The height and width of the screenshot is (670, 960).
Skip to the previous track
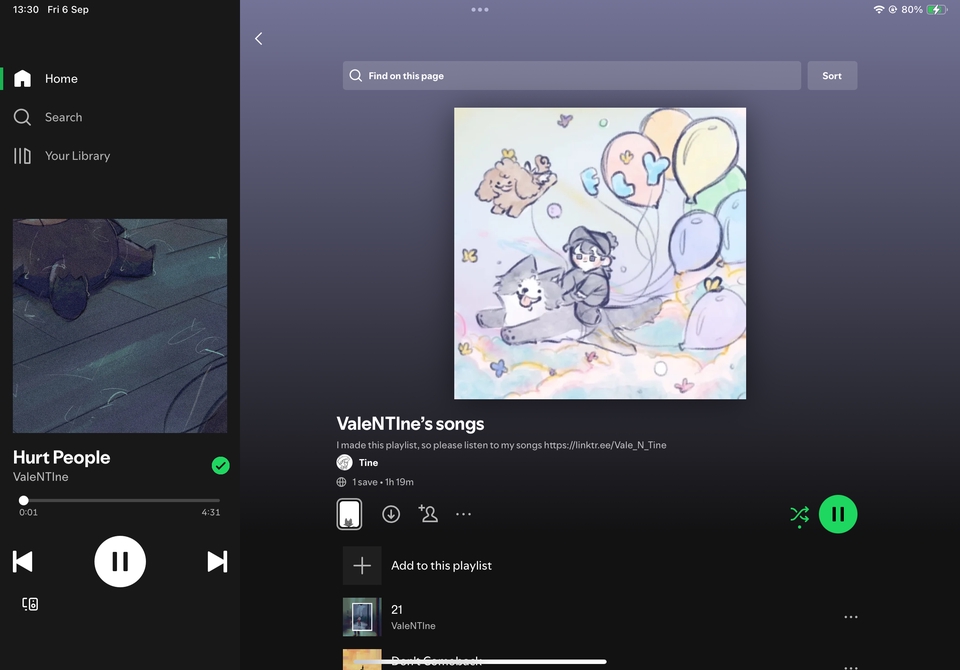pyautogui.click(x=23, y=562)
